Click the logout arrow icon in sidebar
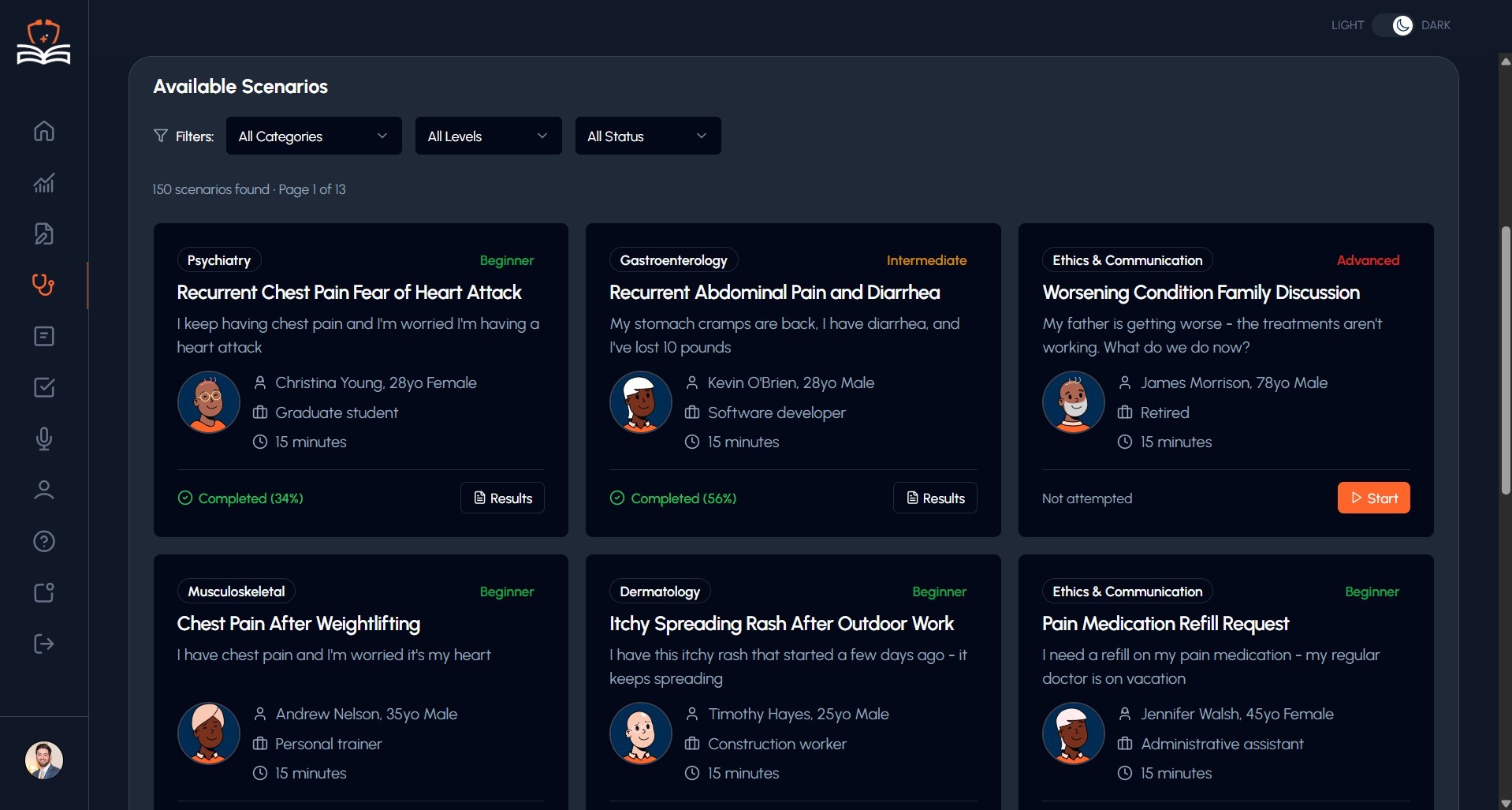 pyautogui.click(x=44, y=644)
